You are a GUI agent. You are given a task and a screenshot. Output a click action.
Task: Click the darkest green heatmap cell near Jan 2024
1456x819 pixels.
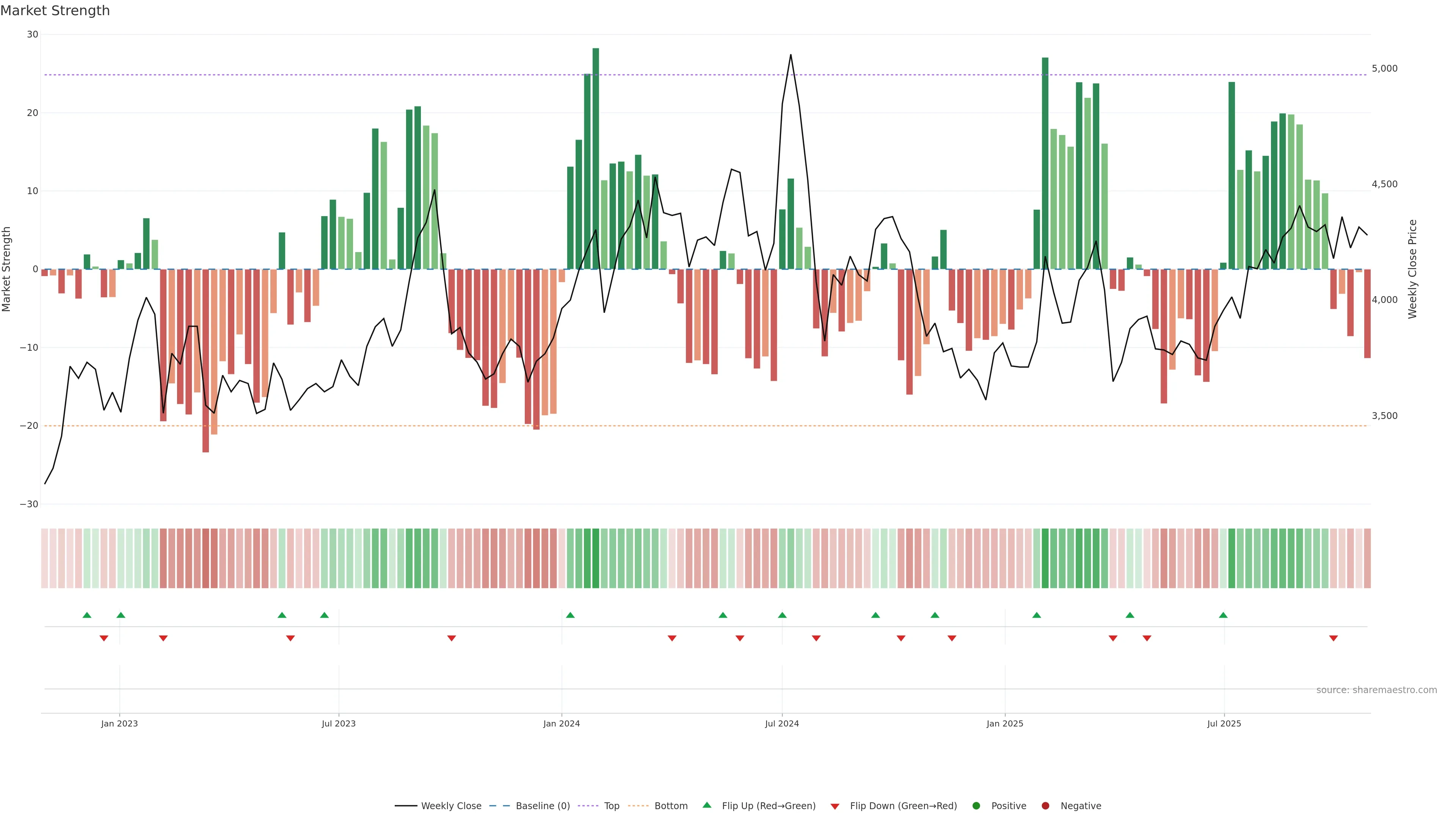pos(596,558)
